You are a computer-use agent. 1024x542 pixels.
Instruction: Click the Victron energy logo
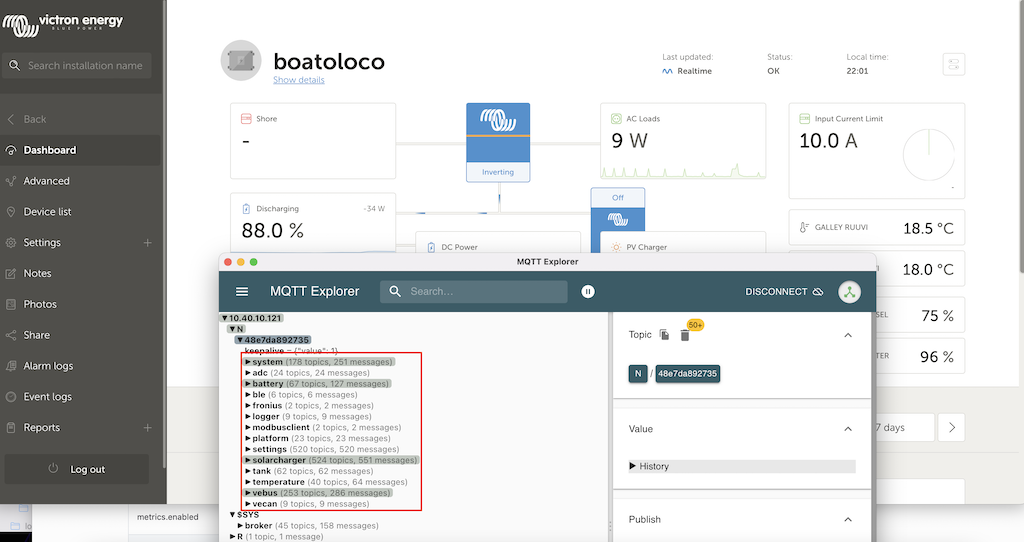coord(62,24)
